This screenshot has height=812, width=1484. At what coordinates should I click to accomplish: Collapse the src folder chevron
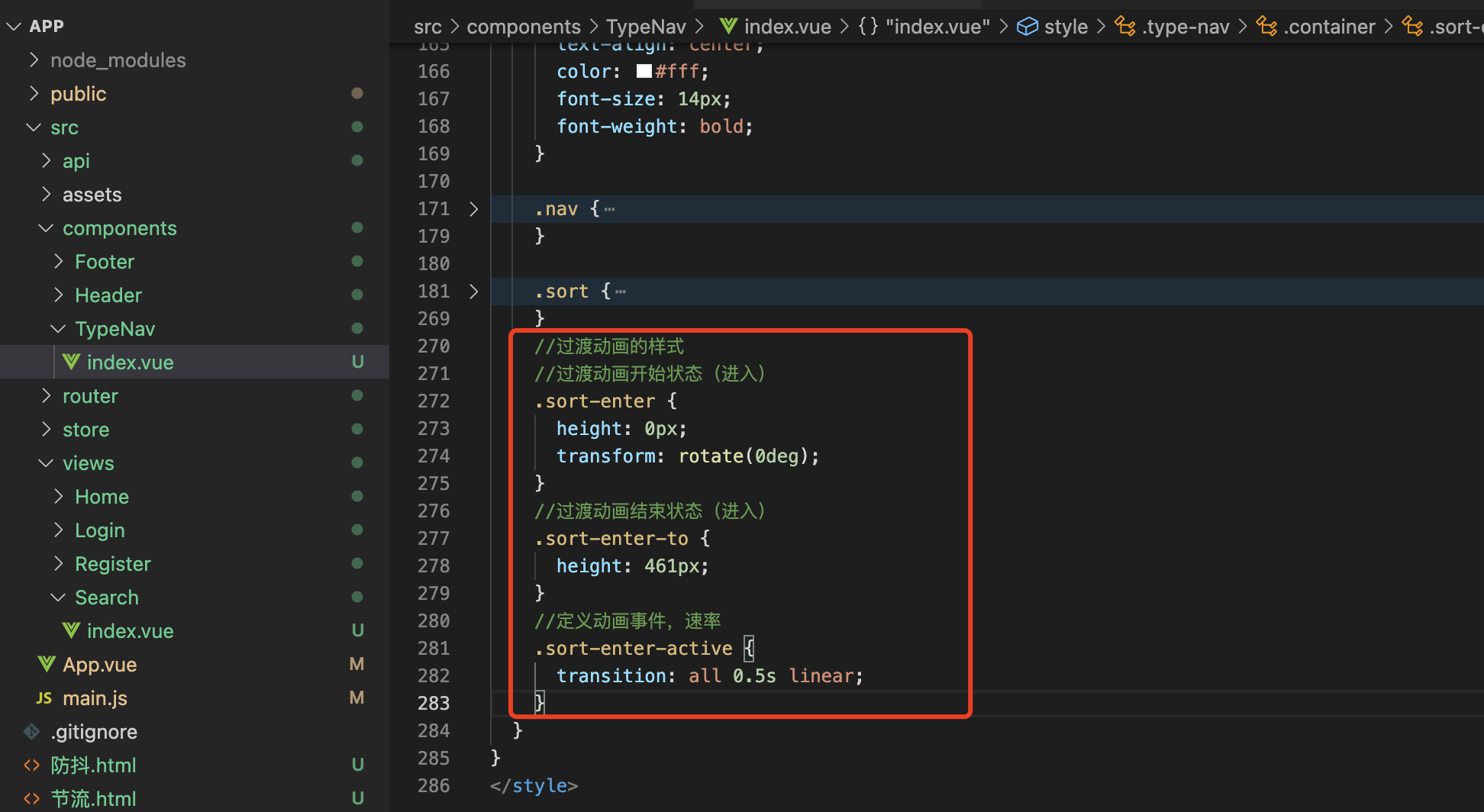[34, 127]
